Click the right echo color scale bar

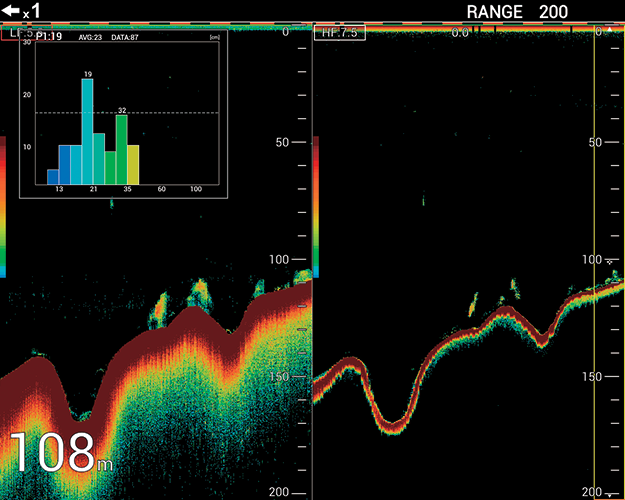pyautogui.click(x=317, y=206)
